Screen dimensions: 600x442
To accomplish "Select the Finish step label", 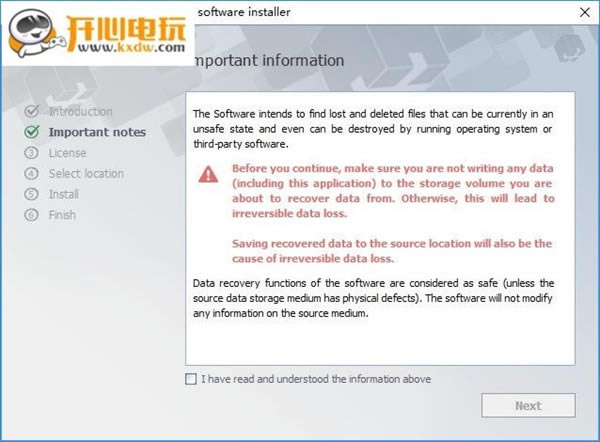I will (62, 215).
